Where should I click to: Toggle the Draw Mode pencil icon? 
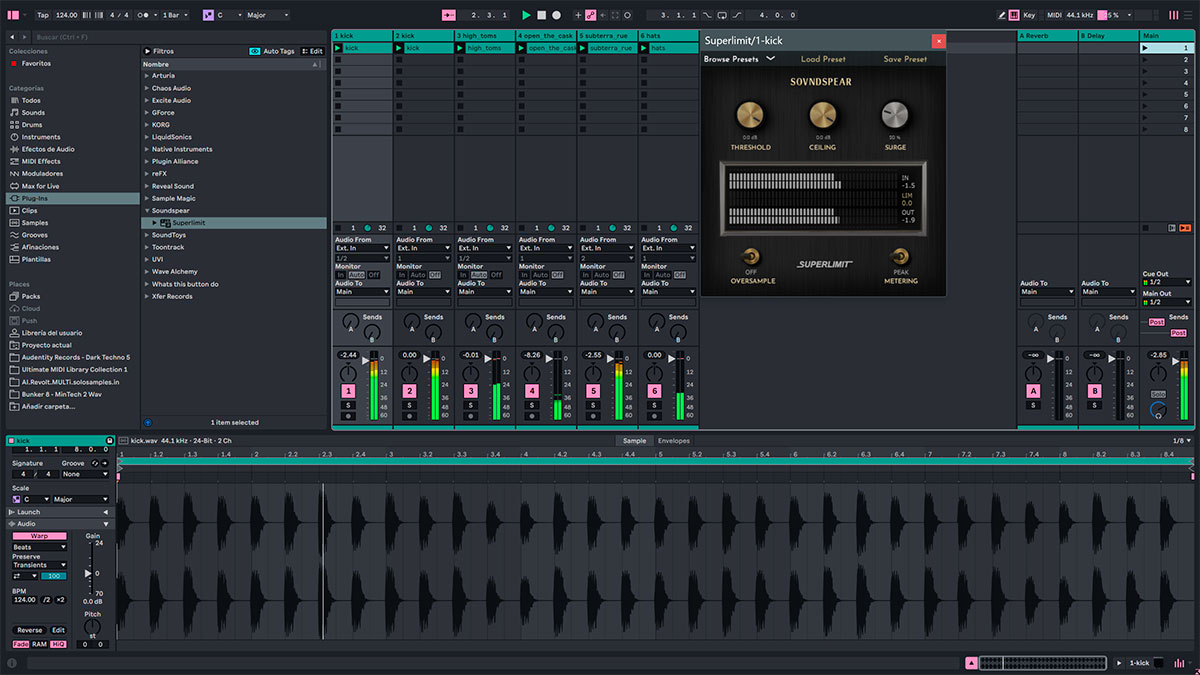pyautogui.click(x=1002, y=15)
